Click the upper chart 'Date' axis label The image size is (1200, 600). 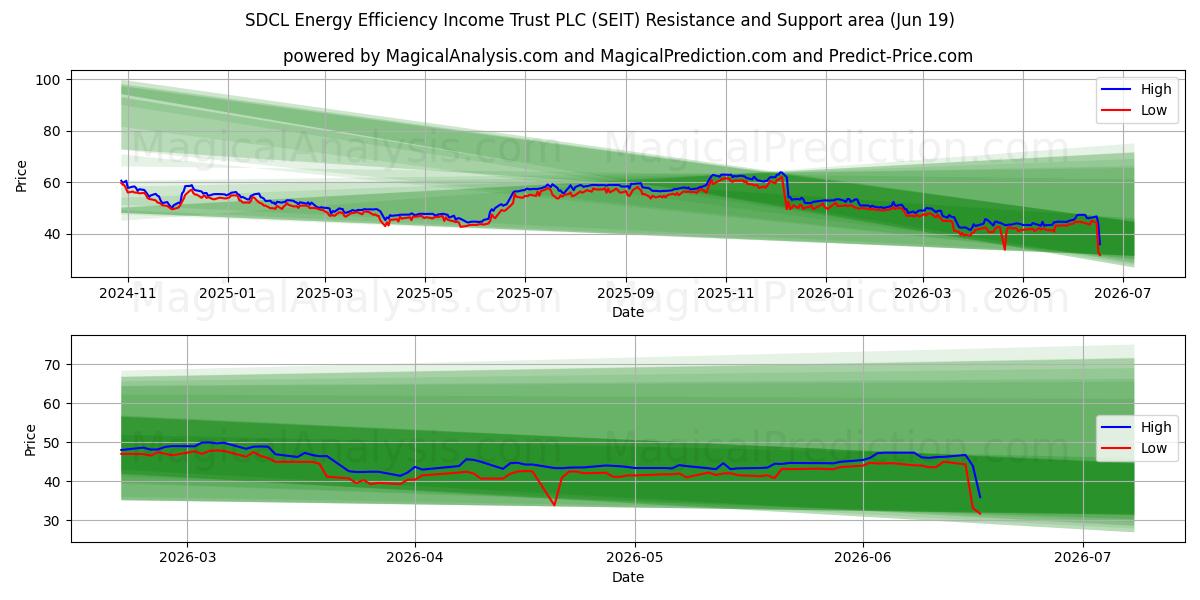(628, 313)
